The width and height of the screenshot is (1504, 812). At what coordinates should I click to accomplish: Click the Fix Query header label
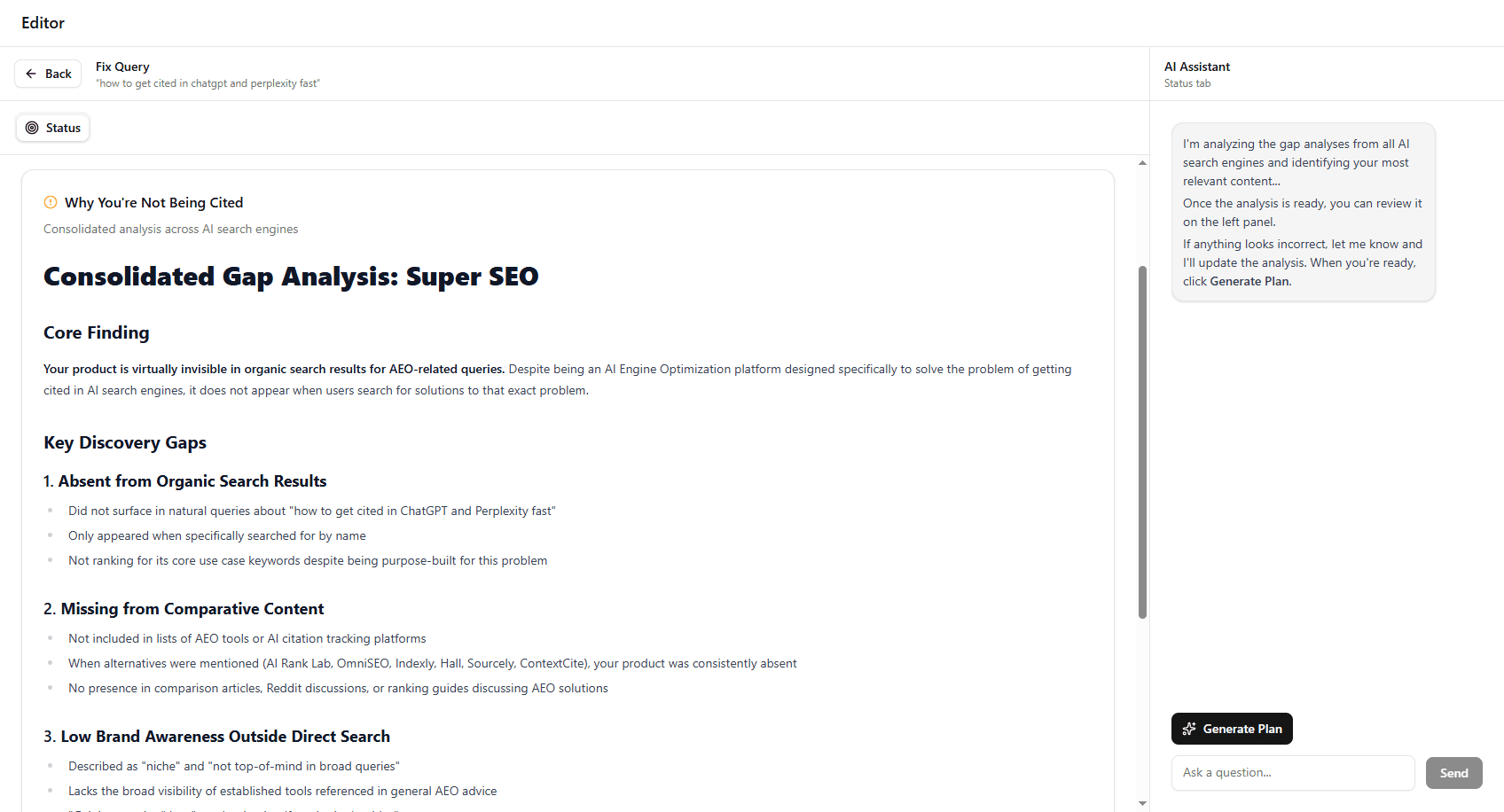[x=122, y=66]
